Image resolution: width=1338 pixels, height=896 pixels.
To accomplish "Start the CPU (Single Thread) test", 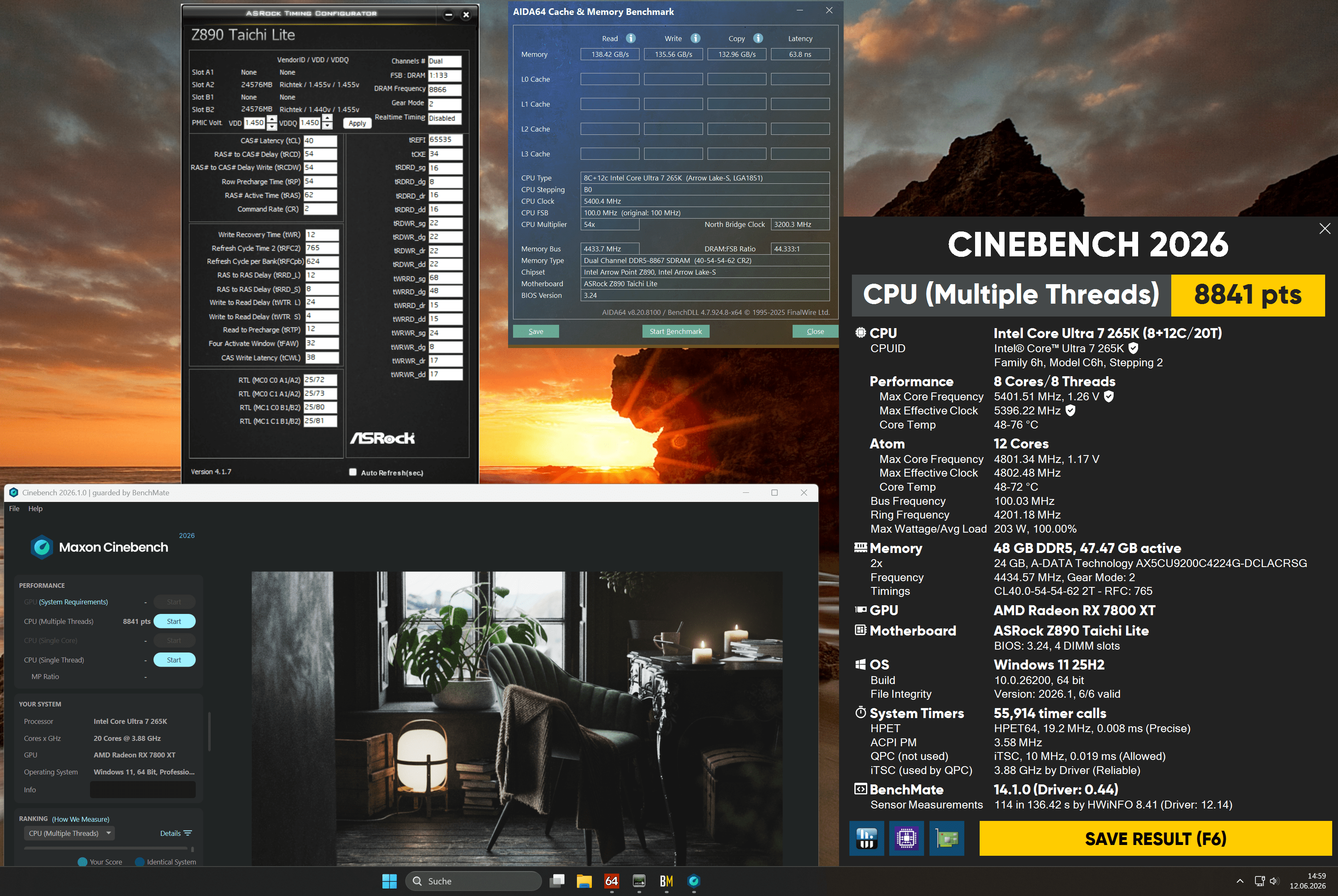I will coord(174,660).
